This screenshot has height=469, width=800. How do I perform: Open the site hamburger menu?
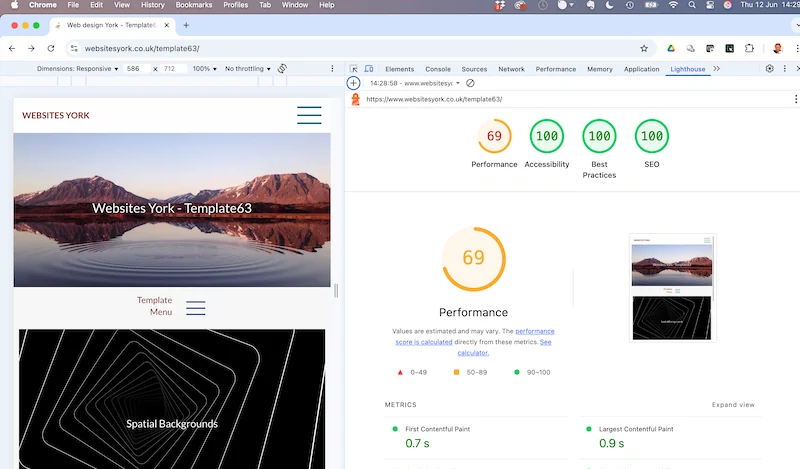coord(309,115)
